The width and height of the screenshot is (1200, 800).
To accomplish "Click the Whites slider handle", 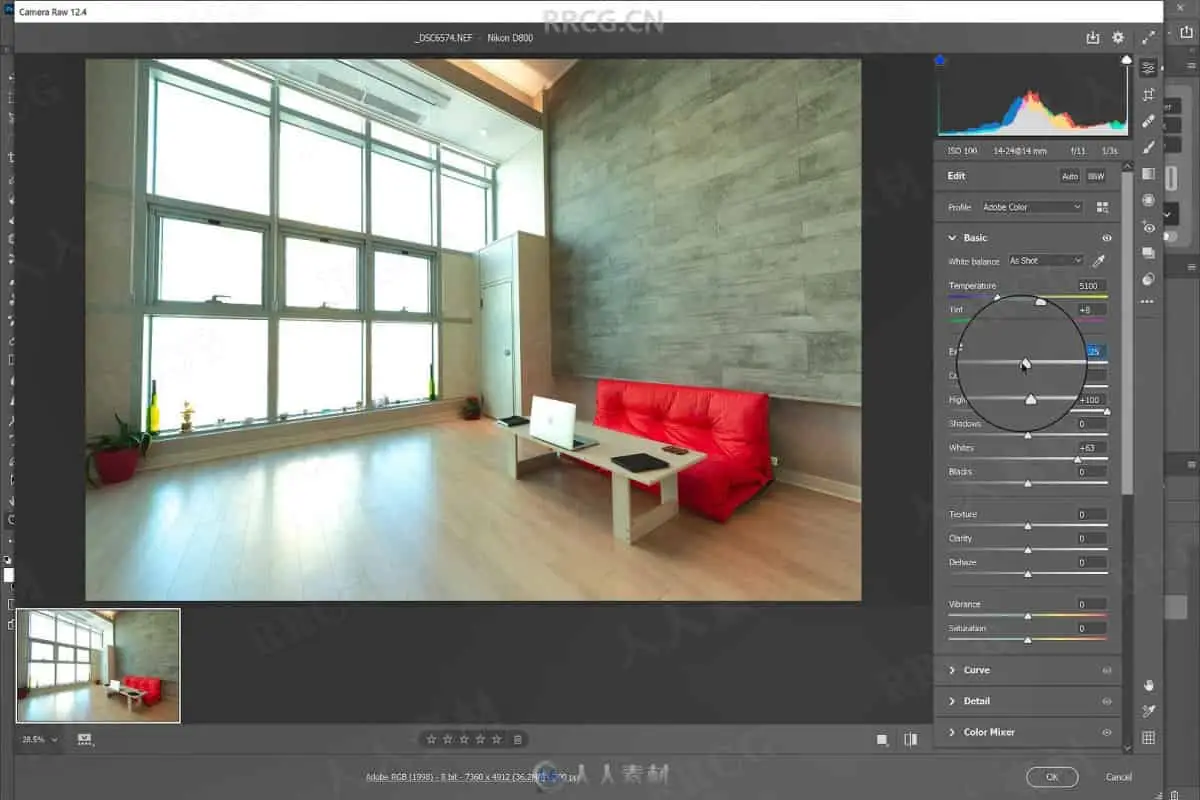I will (1077, 459).
